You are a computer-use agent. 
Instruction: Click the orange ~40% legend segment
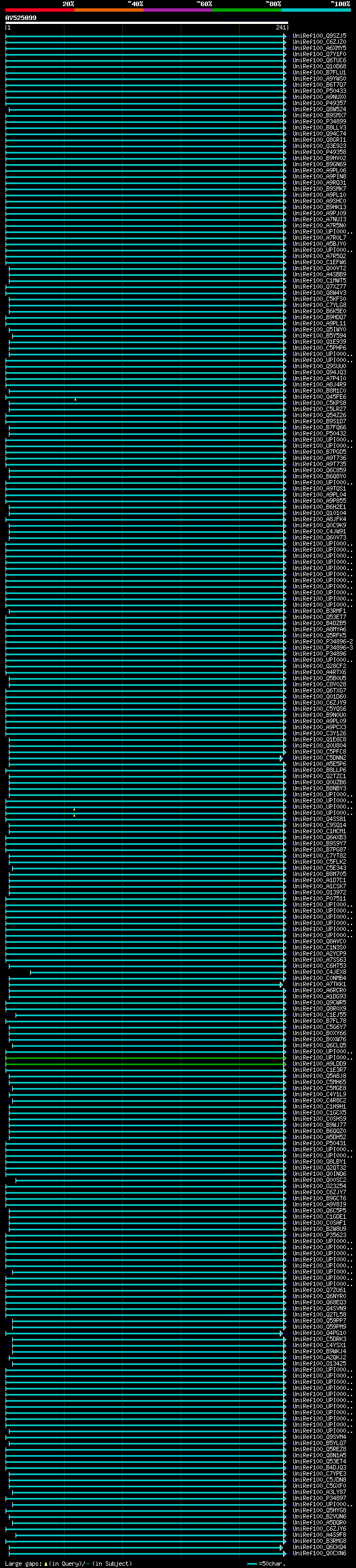click(x=109, y=11)
